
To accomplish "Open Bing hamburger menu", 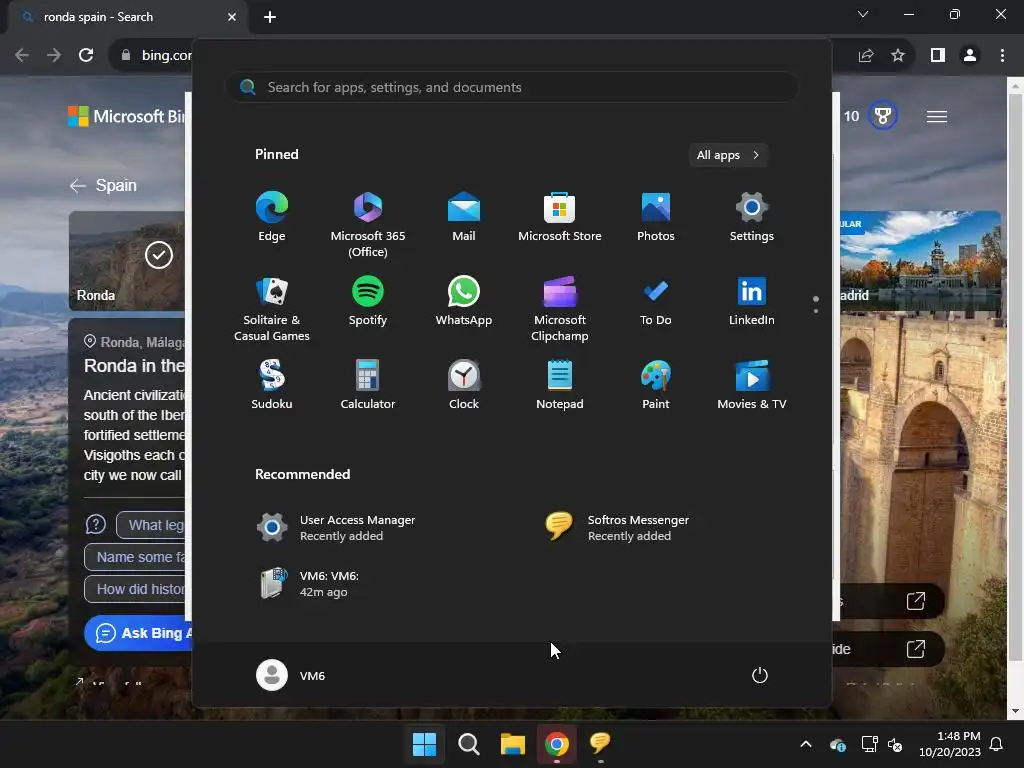I will [936, 116].
